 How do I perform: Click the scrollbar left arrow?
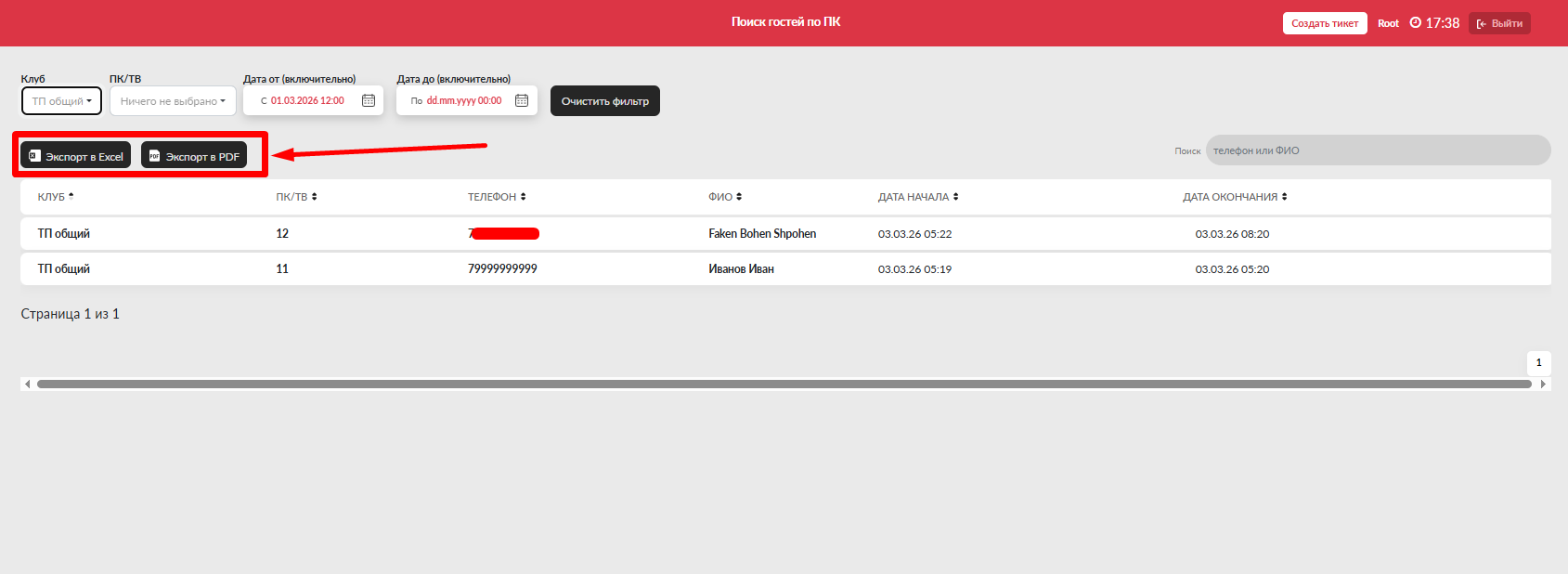(27, 384)
